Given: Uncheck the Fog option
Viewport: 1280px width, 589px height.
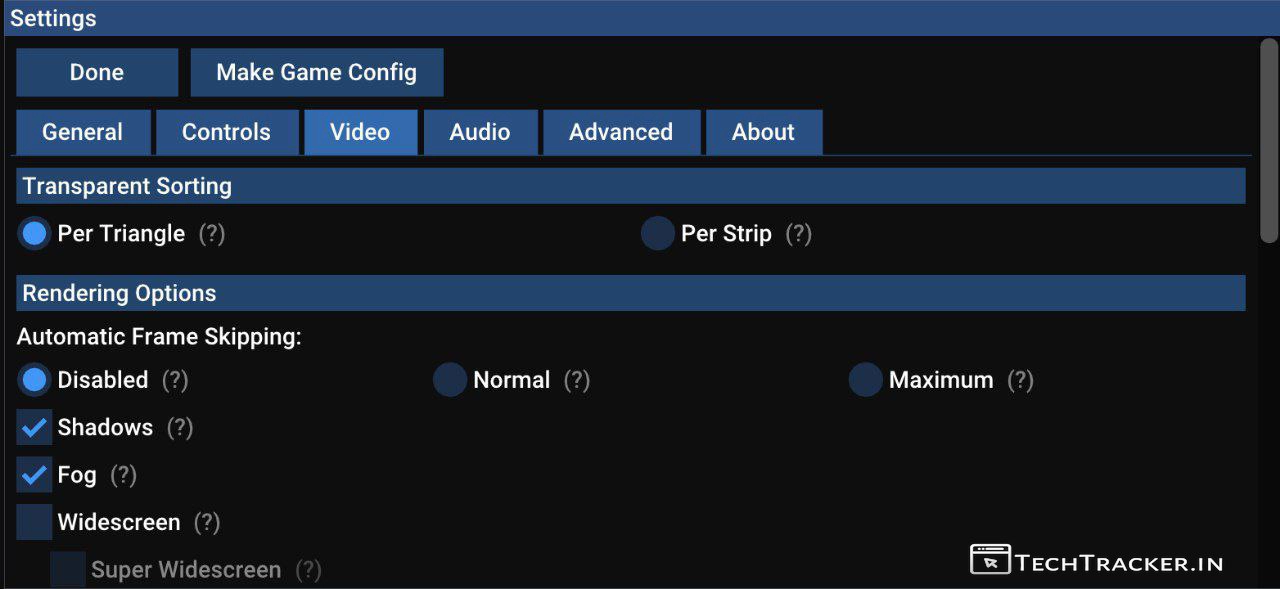Looking at the screenshot, I should click(x=34, y=475).
